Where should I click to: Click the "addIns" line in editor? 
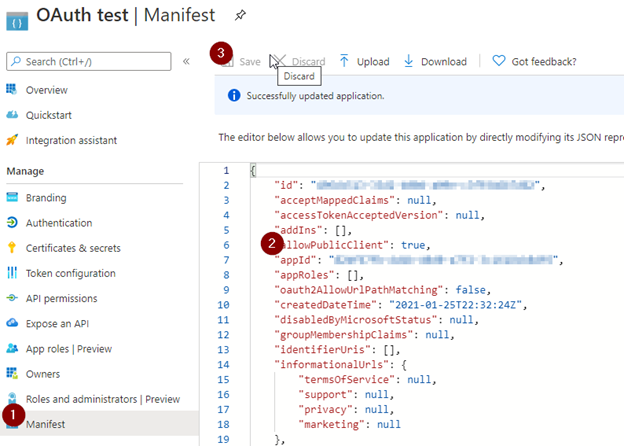[x=313, y=230]
